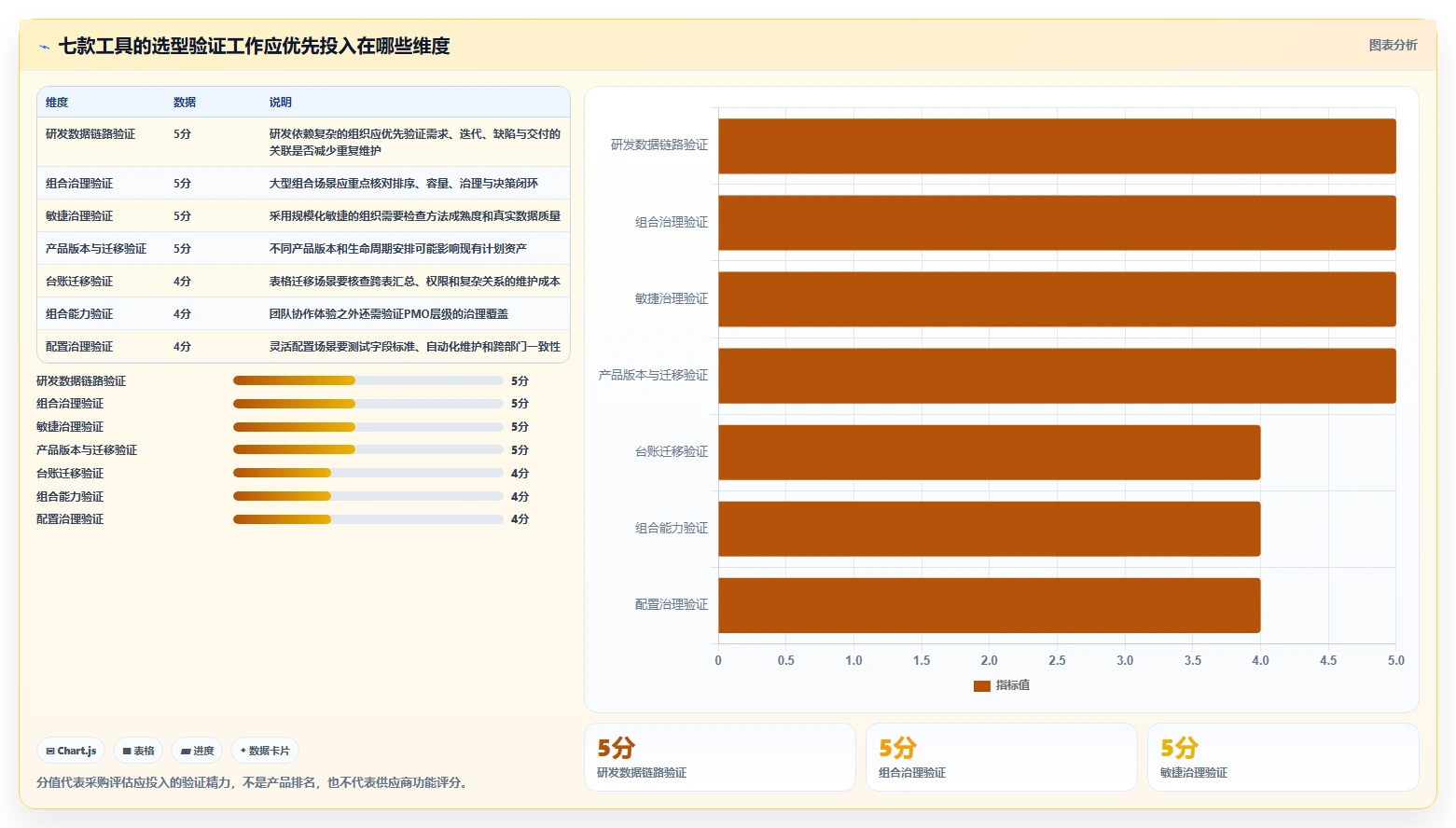Viewport: 1456px width, 828px height.
Task: Select the 敏捷治理验证 table cell
Action: point(79,216)
